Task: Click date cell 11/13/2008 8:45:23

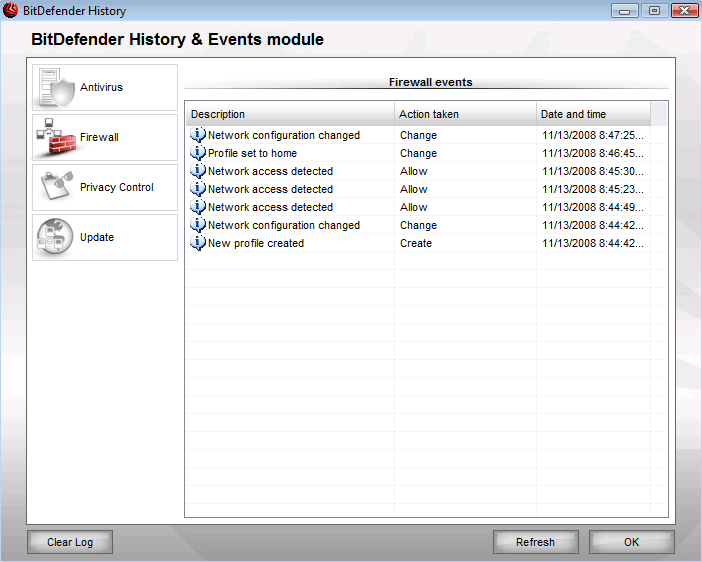Action: tap(593, 189)
